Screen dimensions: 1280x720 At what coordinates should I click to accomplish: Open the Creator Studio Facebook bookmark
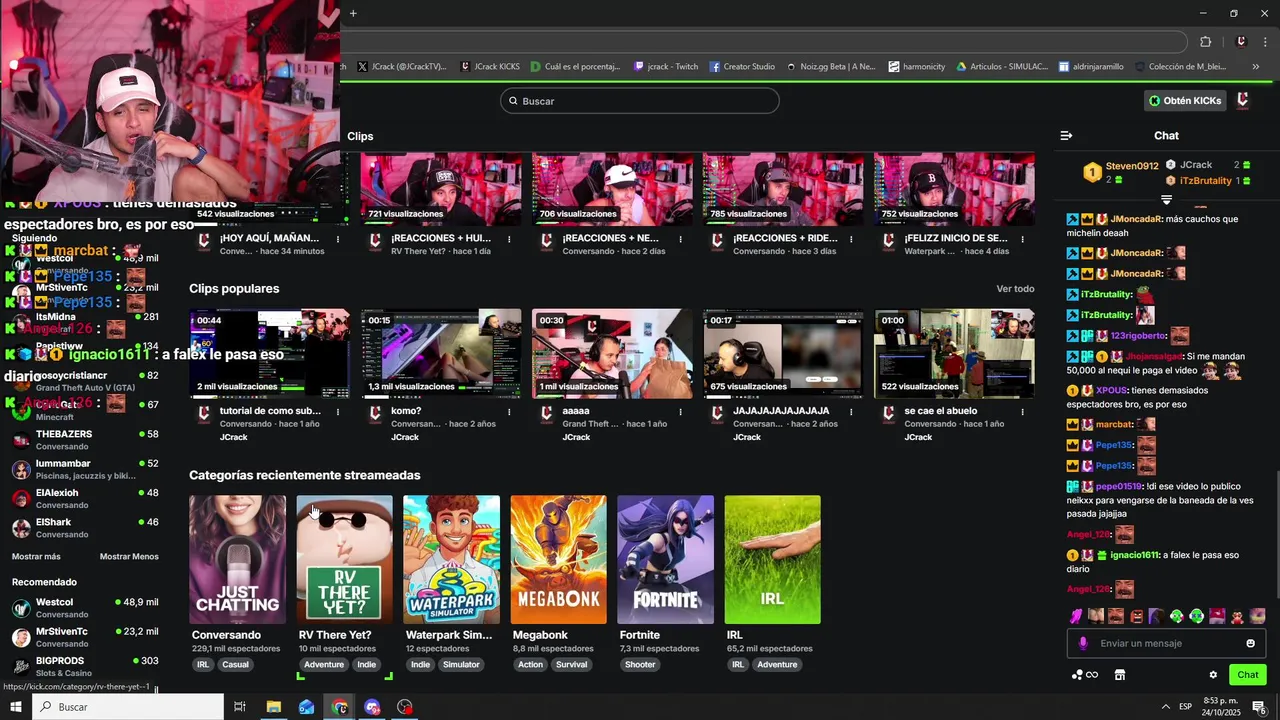tap(742, 67)
